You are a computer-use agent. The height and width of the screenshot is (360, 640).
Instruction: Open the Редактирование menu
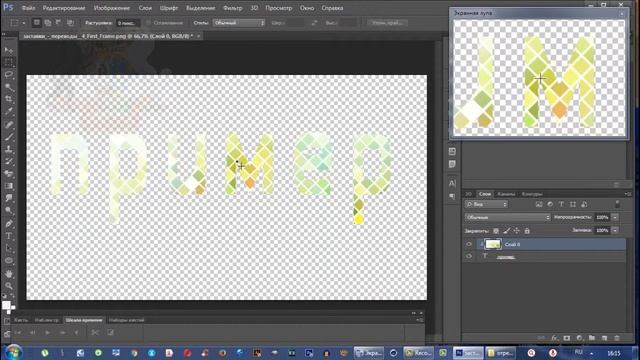pyautogui.click(x=64, y=8)
